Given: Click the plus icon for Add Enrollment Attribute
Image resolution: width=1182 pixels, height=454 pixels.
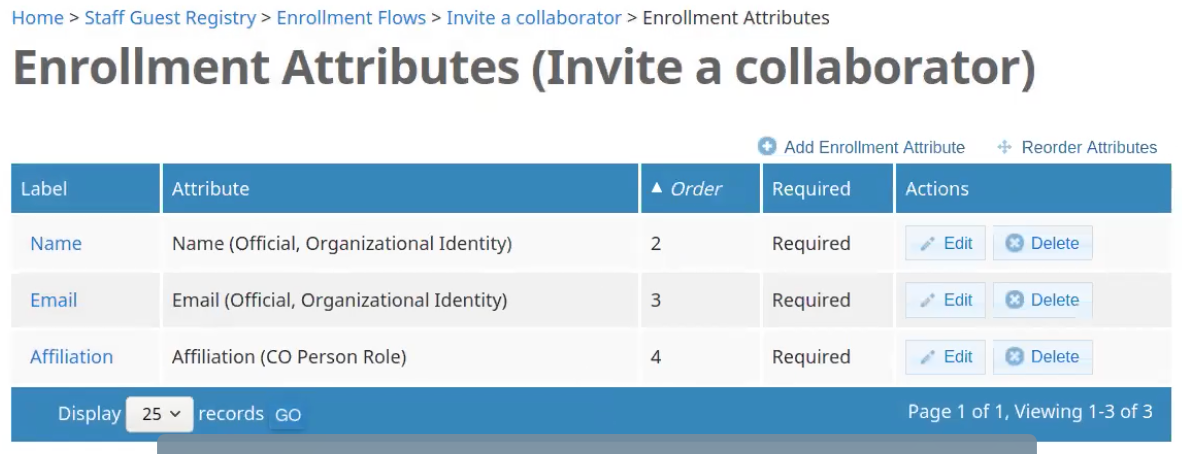Looking at the screenshot, I should [767, 147].
